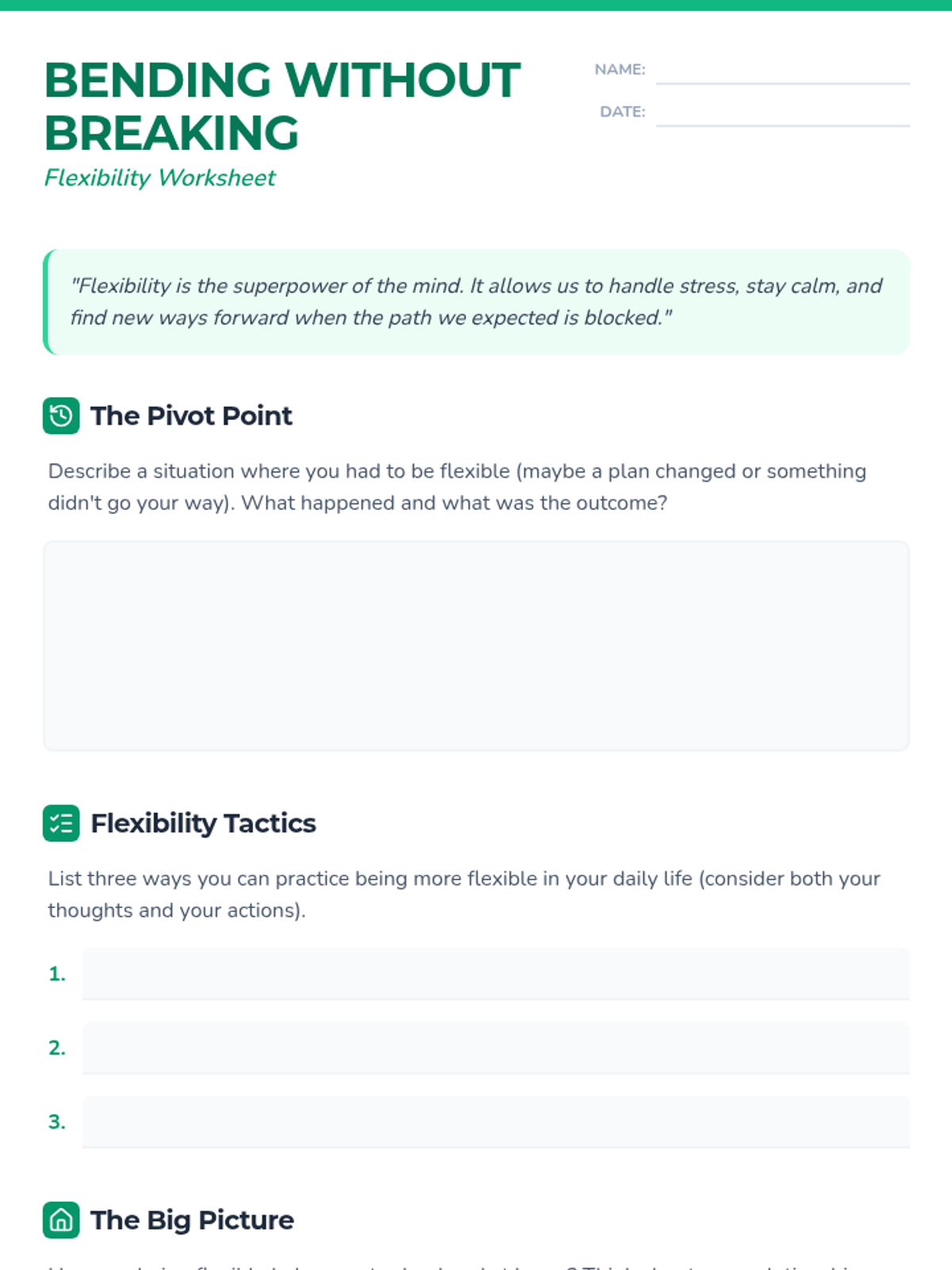Viewport: 952px width, 1270px height.
Task: Click the number '2.' list marker
Action: pos(57,1048)
